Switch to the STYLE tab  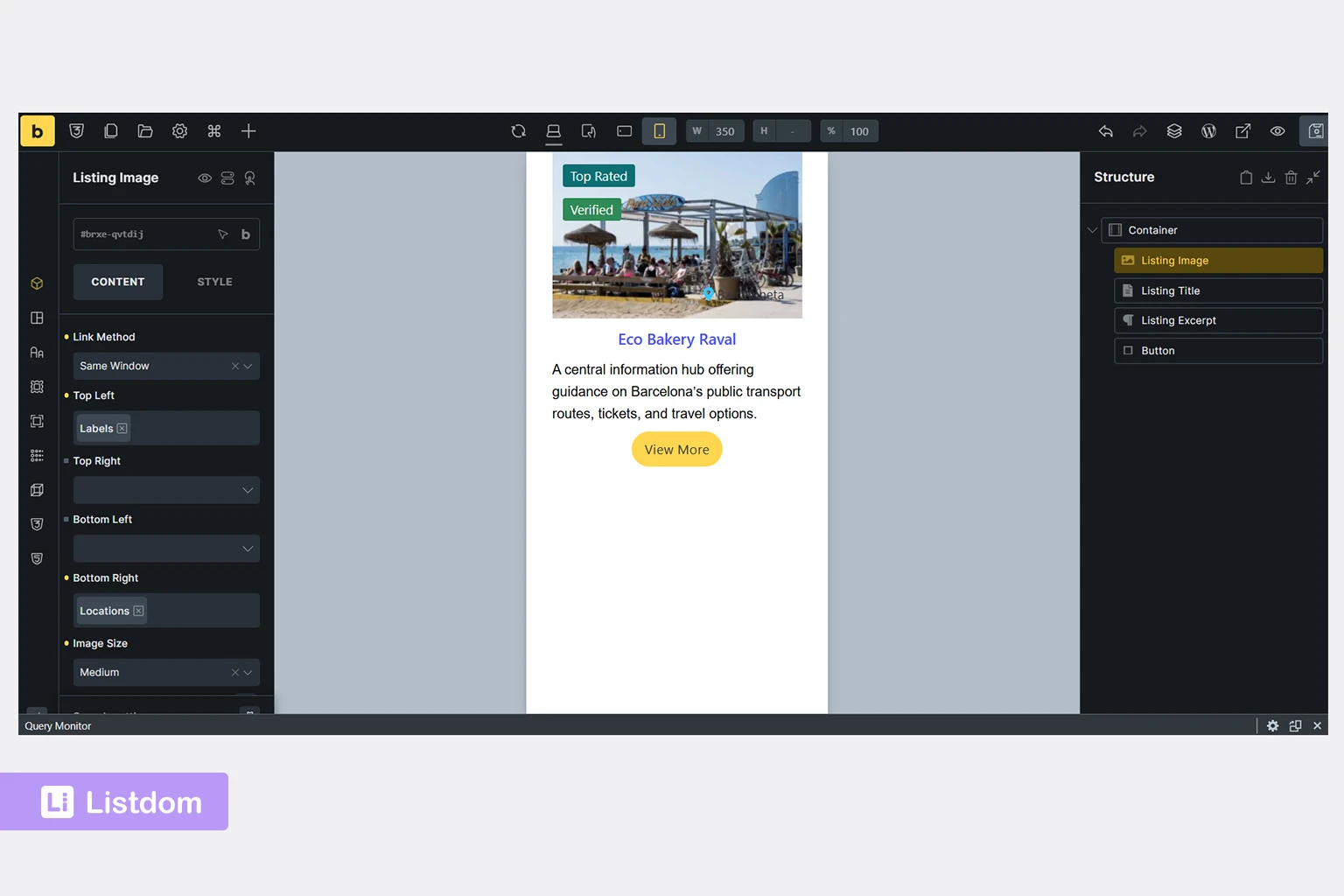[214, 282]
